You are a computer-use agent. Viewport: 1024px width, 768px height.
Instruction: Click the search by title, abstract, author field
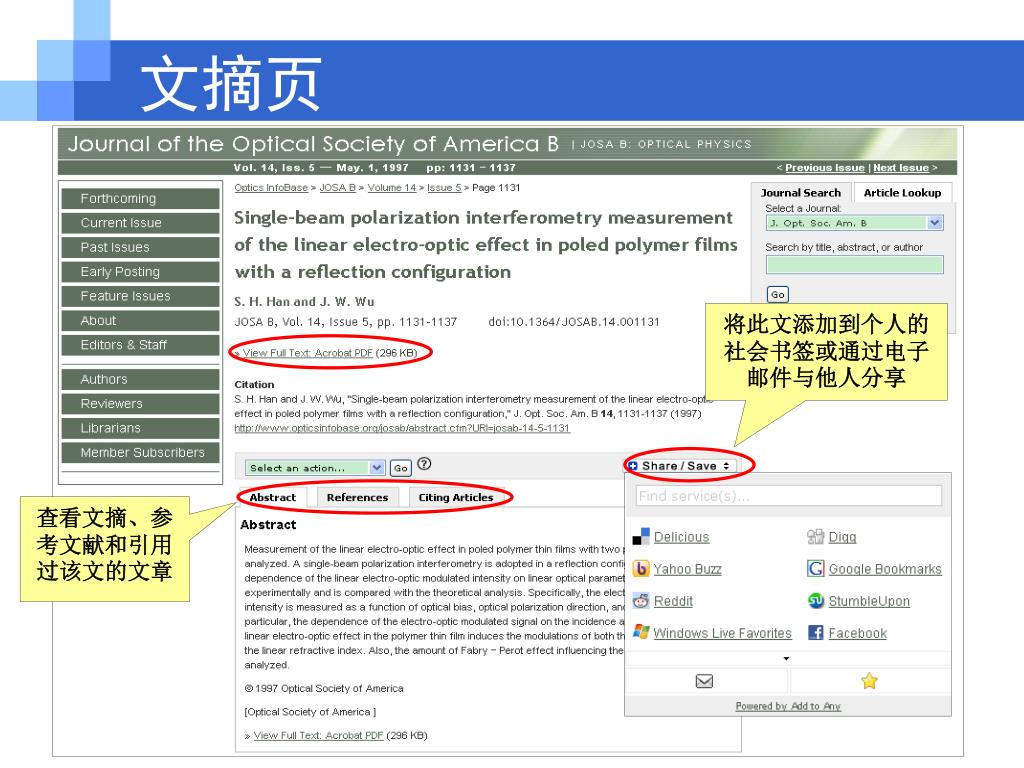point(854,264)
